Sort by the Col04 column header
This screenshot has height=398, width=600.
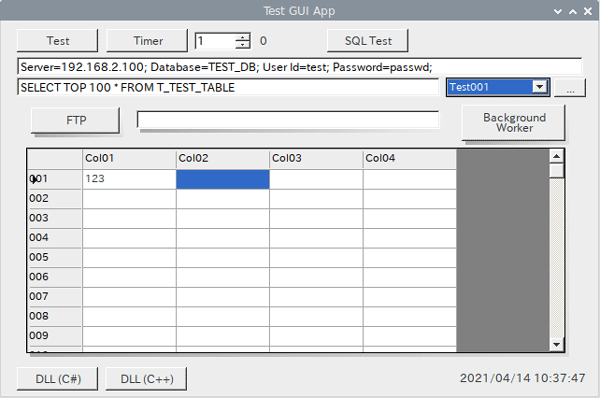(x=409, y=158)
